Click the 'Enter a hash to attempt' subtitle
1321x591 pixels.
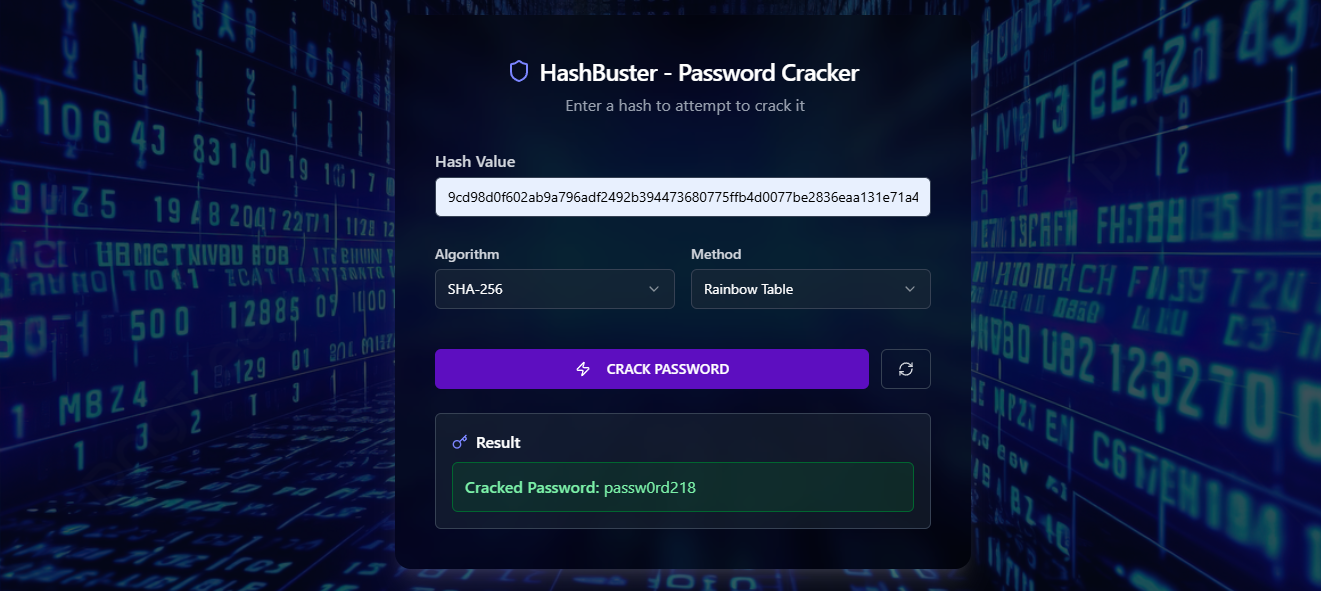click(685, 105)
